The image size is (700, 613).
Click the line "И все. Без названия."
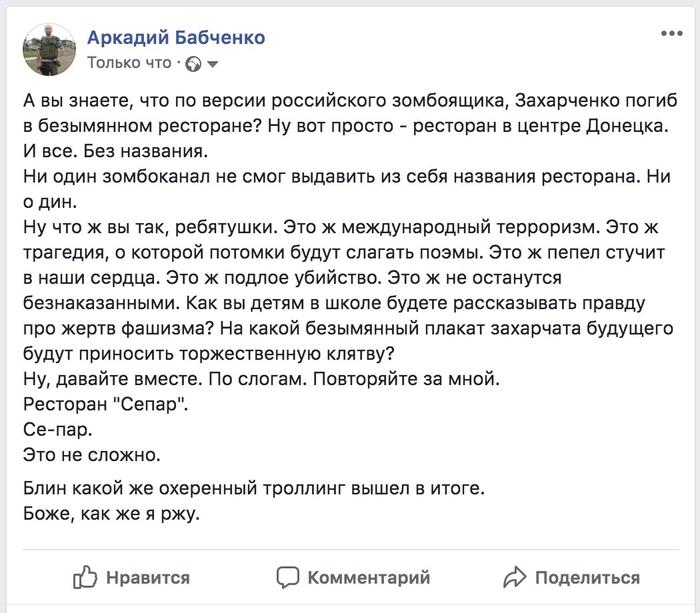click(113, 153)
